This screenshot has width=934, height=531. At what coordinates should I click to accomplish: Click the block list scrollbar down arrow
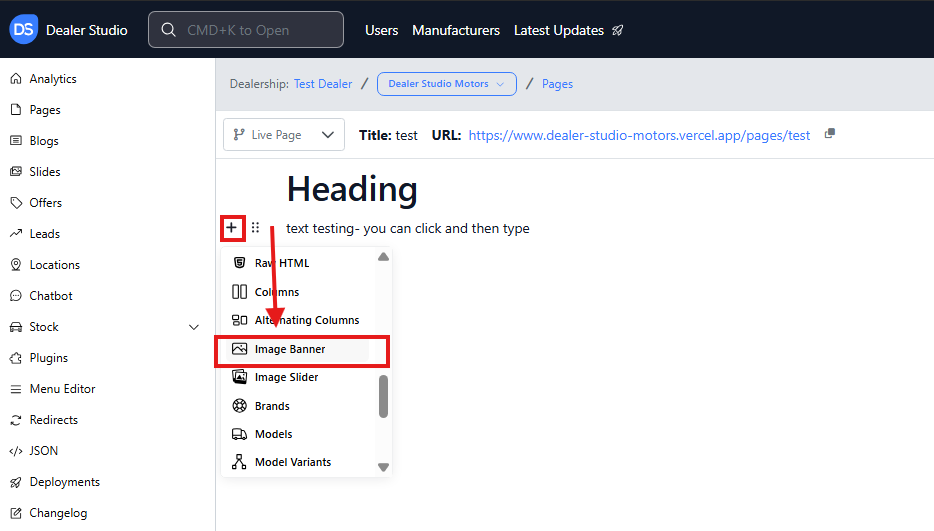(x=383, y=467)
